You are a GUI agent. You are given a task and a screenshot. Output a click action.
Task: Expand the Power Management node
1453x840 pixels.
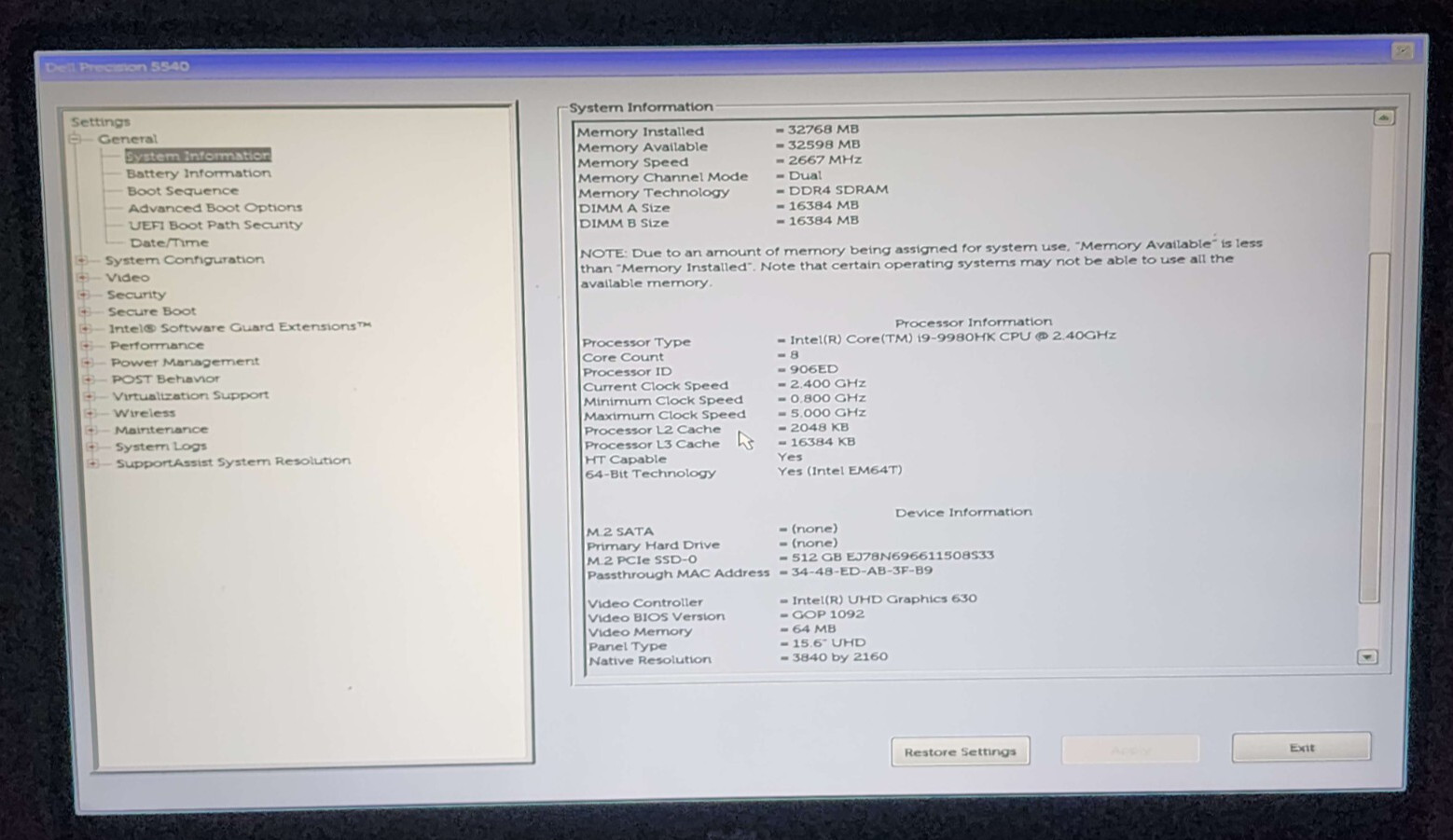pyautogui.click(x=88, y=363)
